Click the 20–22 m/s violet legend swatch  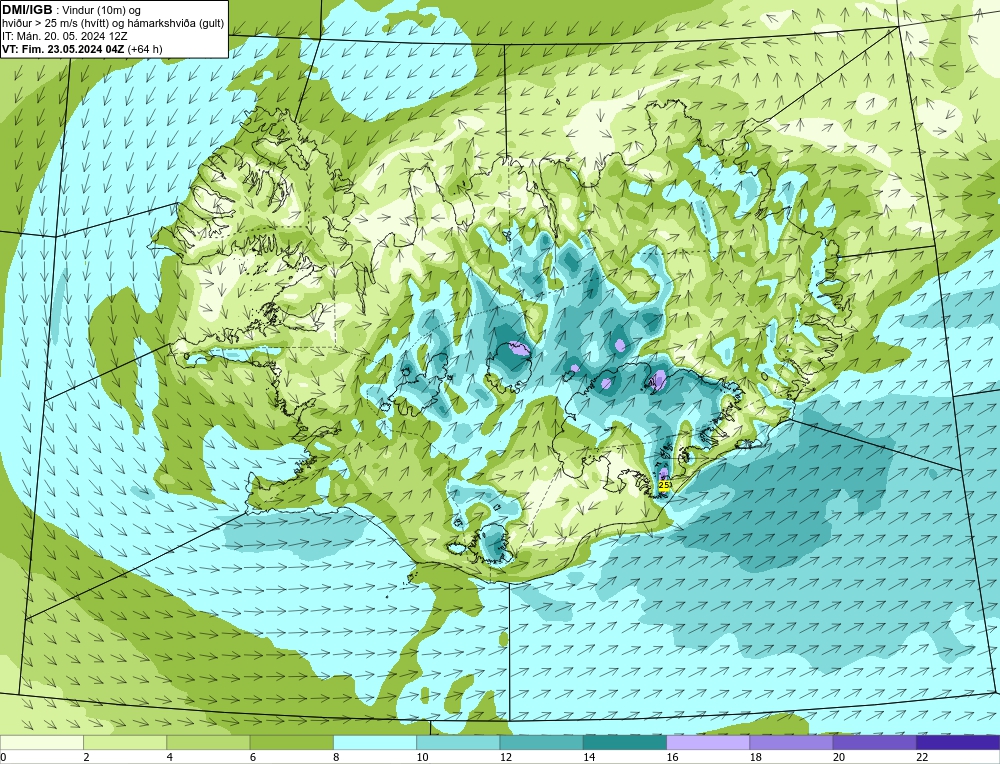874,742
